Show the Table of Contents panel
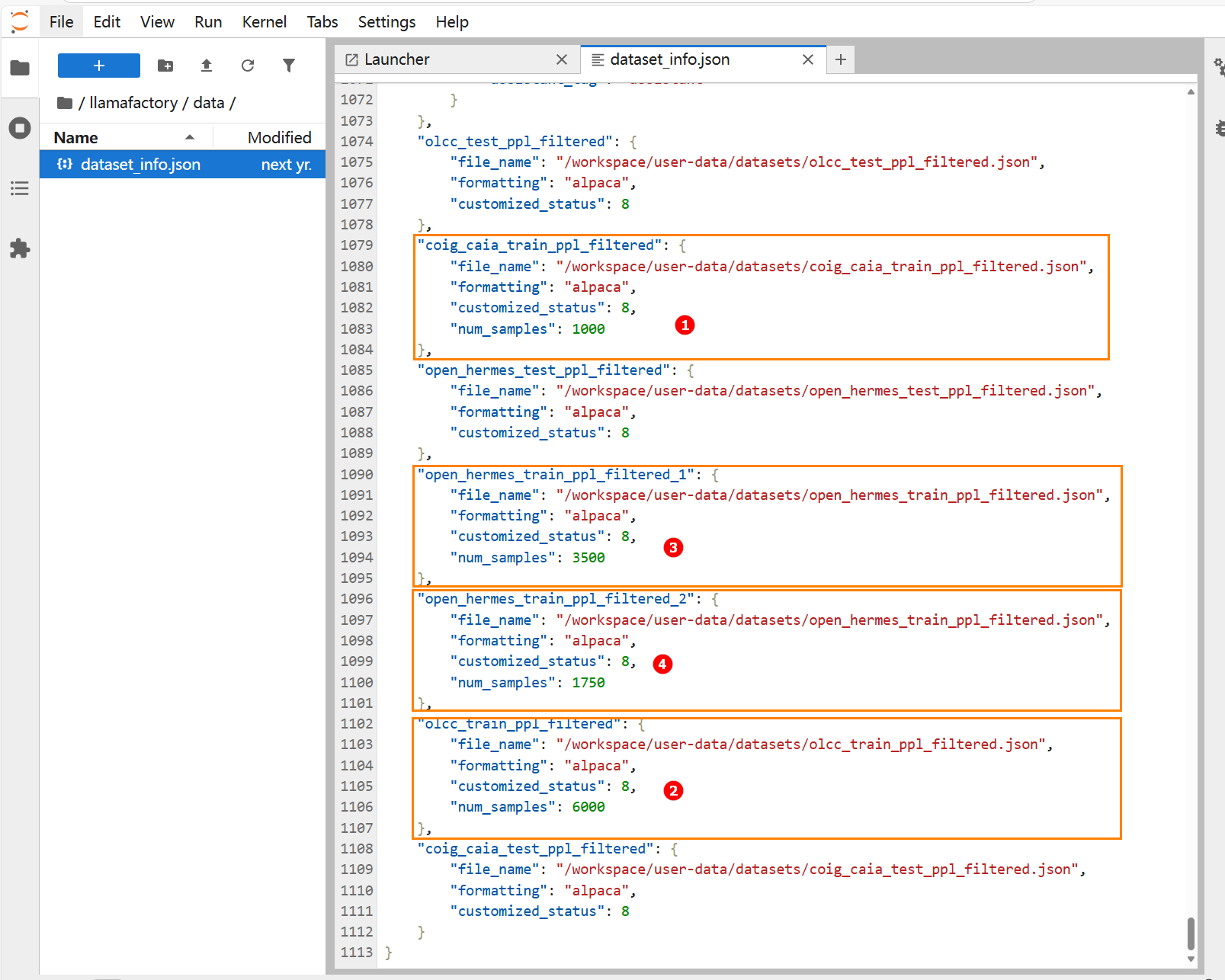The image size is (1225, 980). (20, 188)
